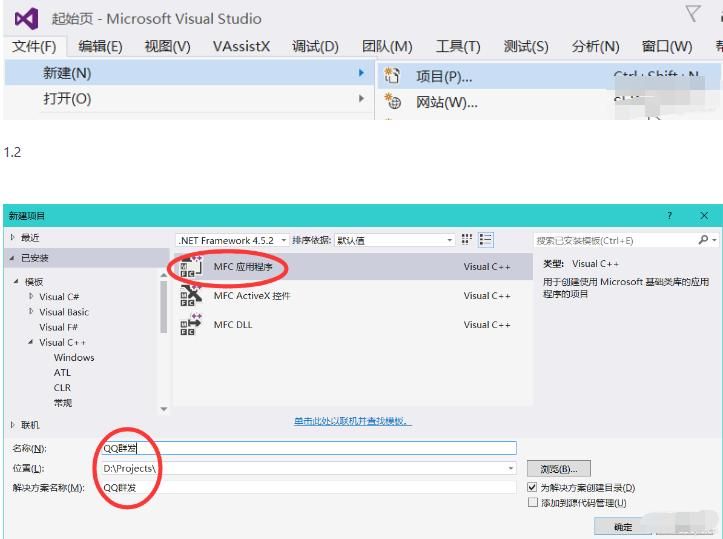
Task: Open the 排序依据 默认值 dropdown
Action: pyautogui.click(x=395, y=240)
